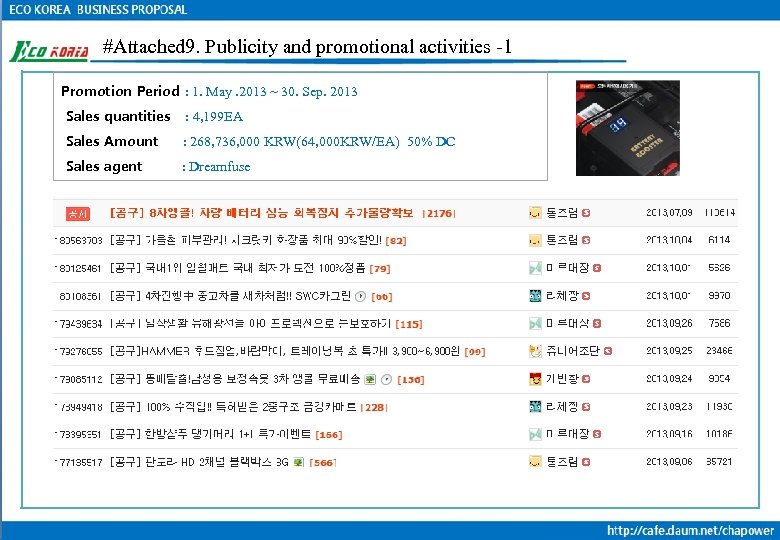Click author avatar in the [566] post row
This screenshot has height=540, width=780.
pyautogui.click(x=535, y=462)
